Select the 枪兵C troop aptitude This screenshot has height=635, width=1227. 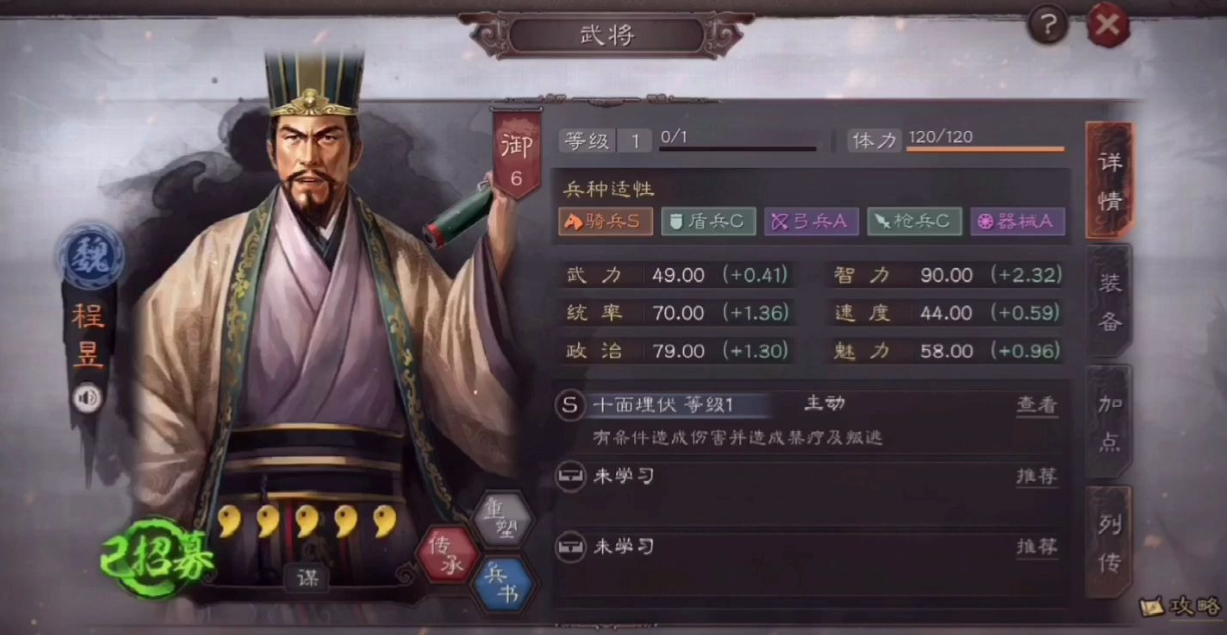pyautogui.click(x=914, y=221)
